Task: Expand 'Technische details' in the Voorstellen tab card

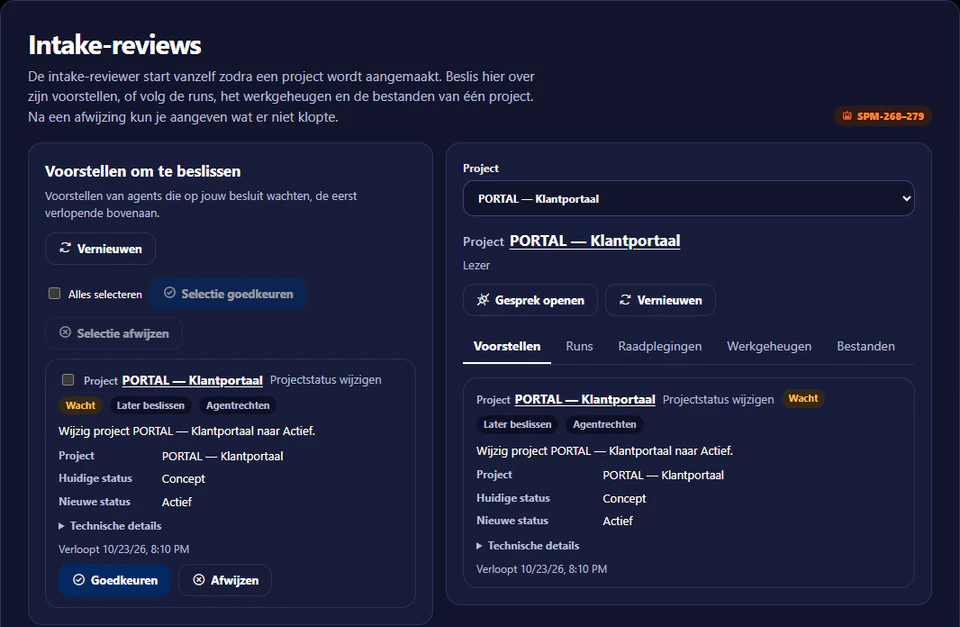Action: point(528,546)
